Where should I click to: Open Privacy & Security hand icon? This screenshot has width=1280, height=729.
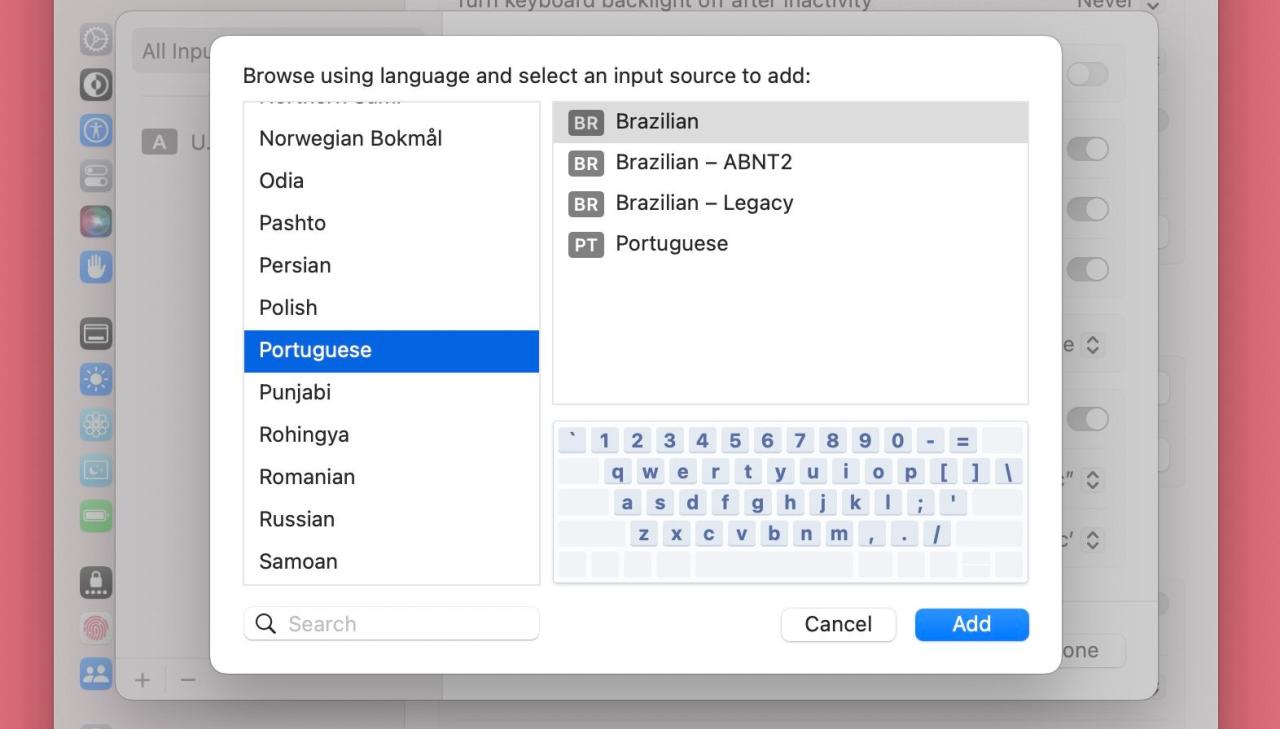[x=96, y=266]
